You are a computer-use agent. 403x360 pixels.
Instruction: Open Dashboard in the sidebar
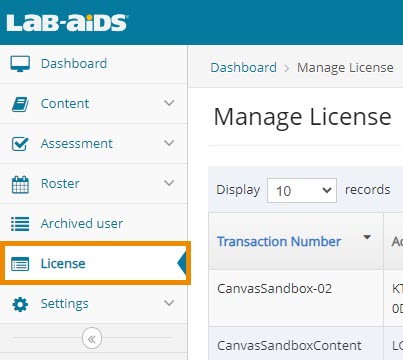point(93,64)
